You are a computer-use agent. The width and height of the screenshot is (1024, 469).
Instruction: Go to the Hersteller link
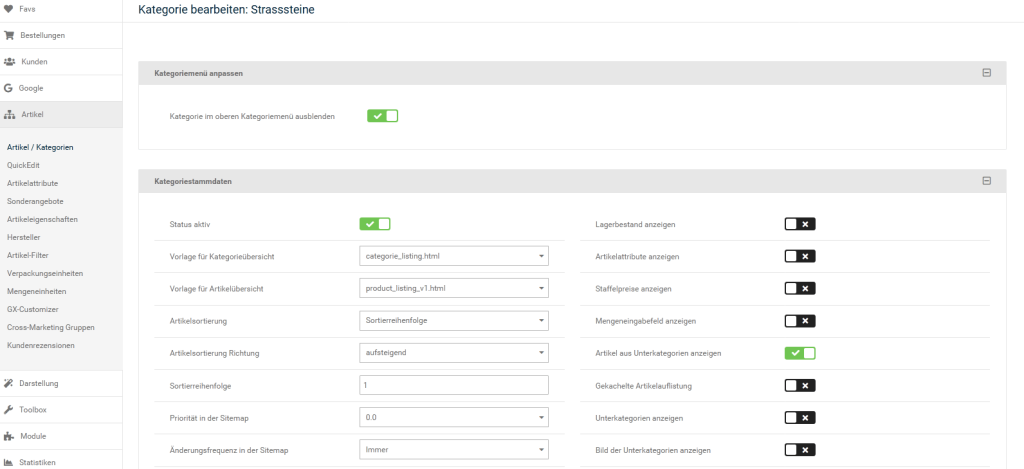25,237
